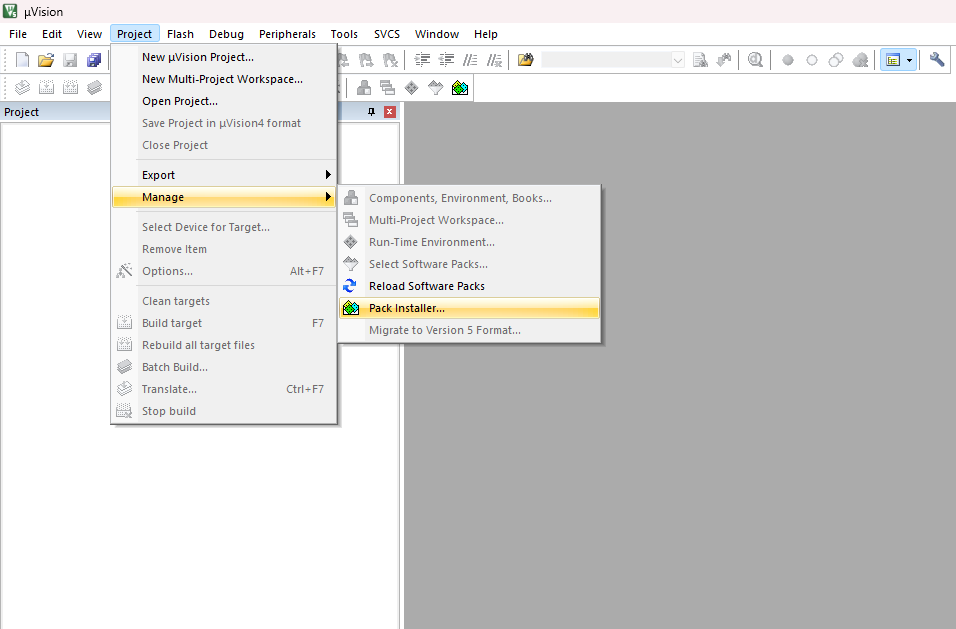The image size is (956, 629).
Task: Click the New file icon in toolbar
Action: pos(22,60)
